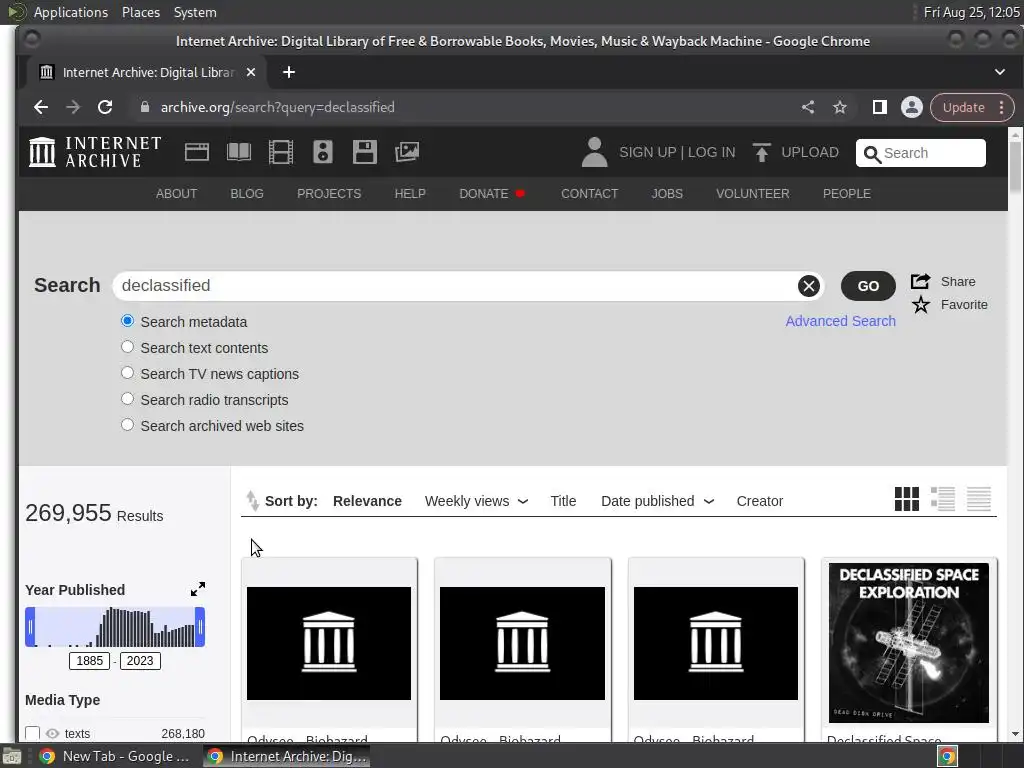This screenshot has width=1024, height=768.
Task: Select Search metadata radio button
Action: (x=127, y=321)
